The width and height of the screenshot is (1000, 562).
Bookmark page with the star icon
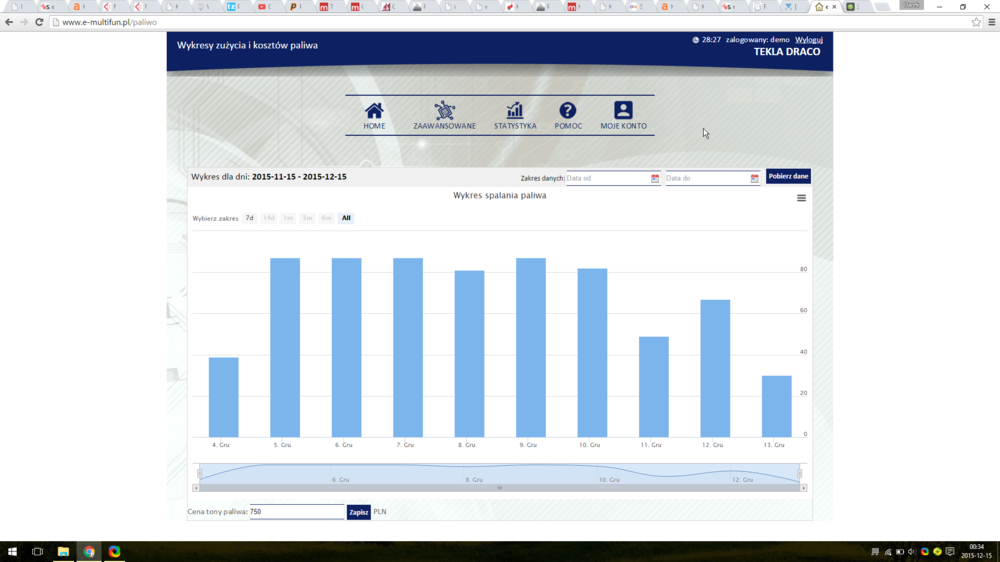click(977, 22)
